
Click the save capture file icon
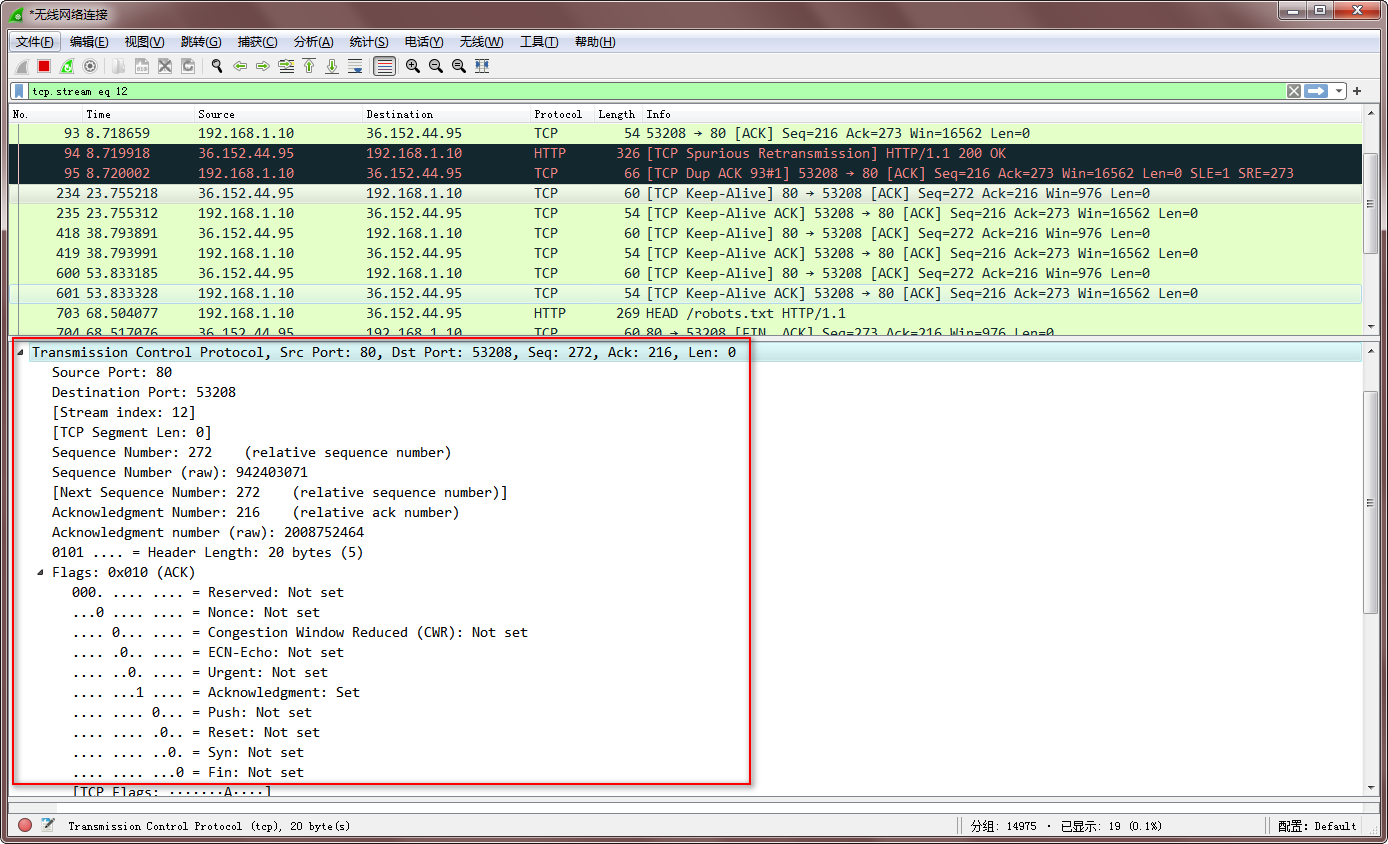click(x=142, y=66)
